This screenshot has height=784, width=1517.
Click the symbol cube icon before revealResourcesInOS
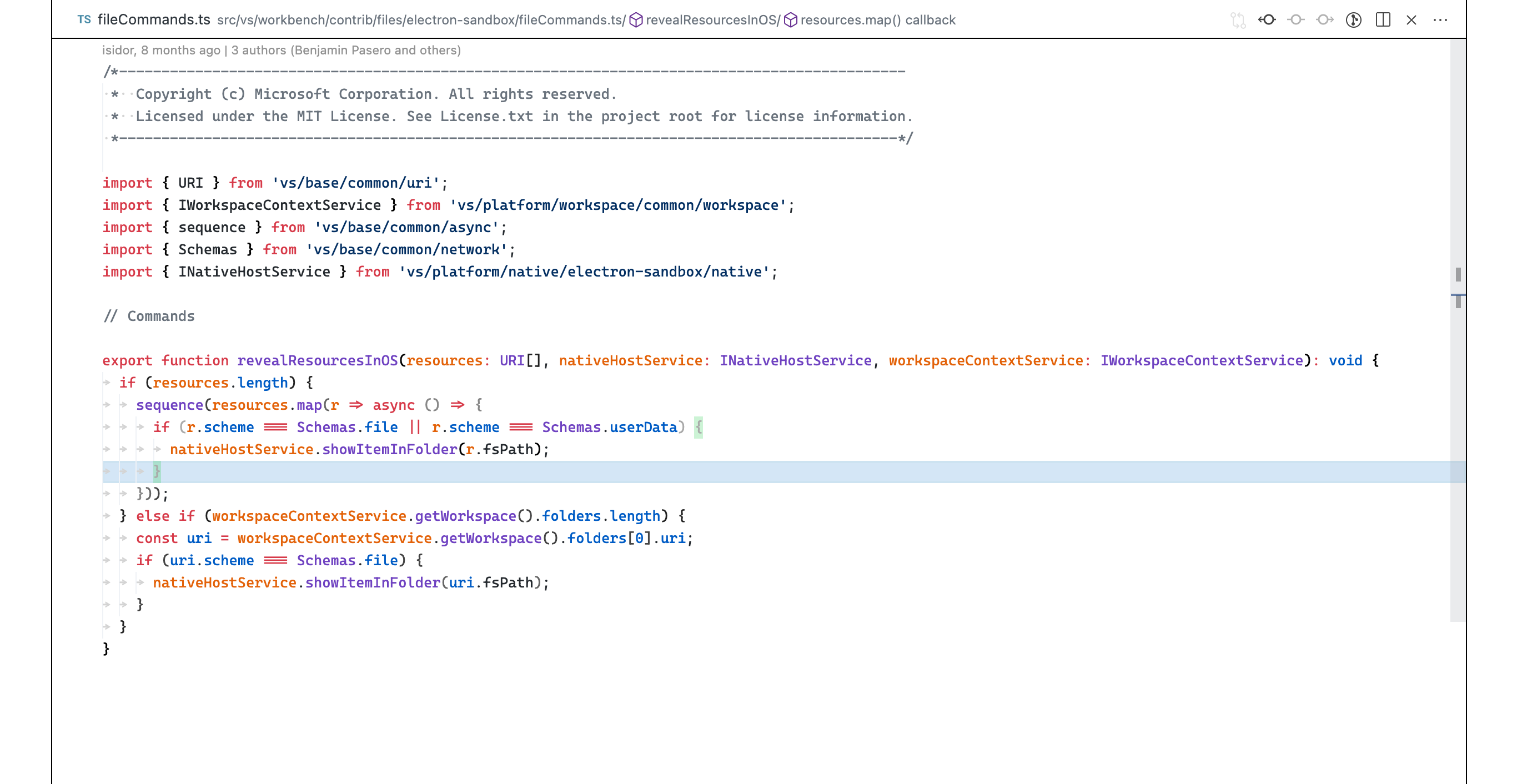(x=636, y=19)
